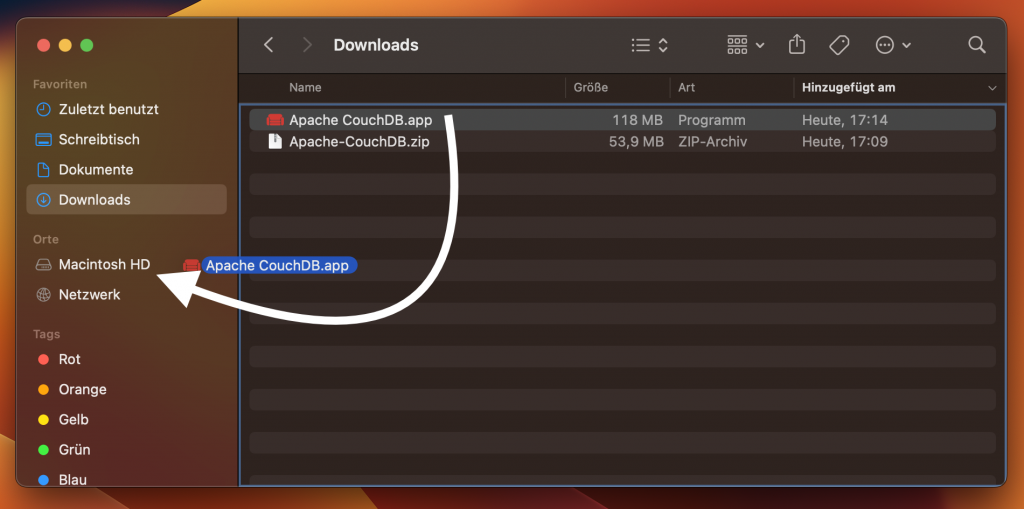The height and width of the screenshot is (509, 1024).
Task: Click the ZIP-Archiv type cell
Action: pyautogui.click(x=712, y=142)
